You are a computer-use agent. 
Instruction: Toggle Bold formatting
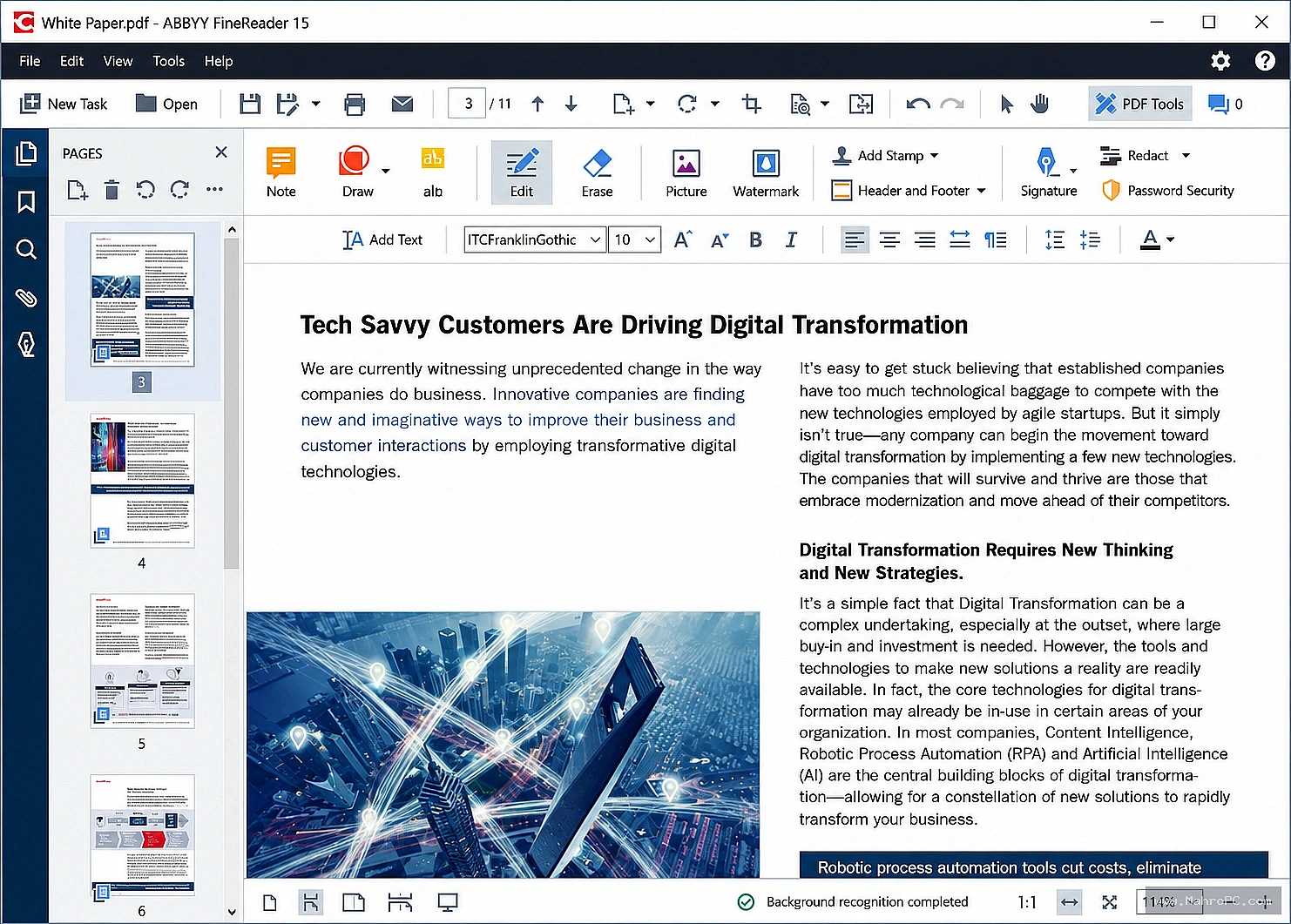pos(755,239)
